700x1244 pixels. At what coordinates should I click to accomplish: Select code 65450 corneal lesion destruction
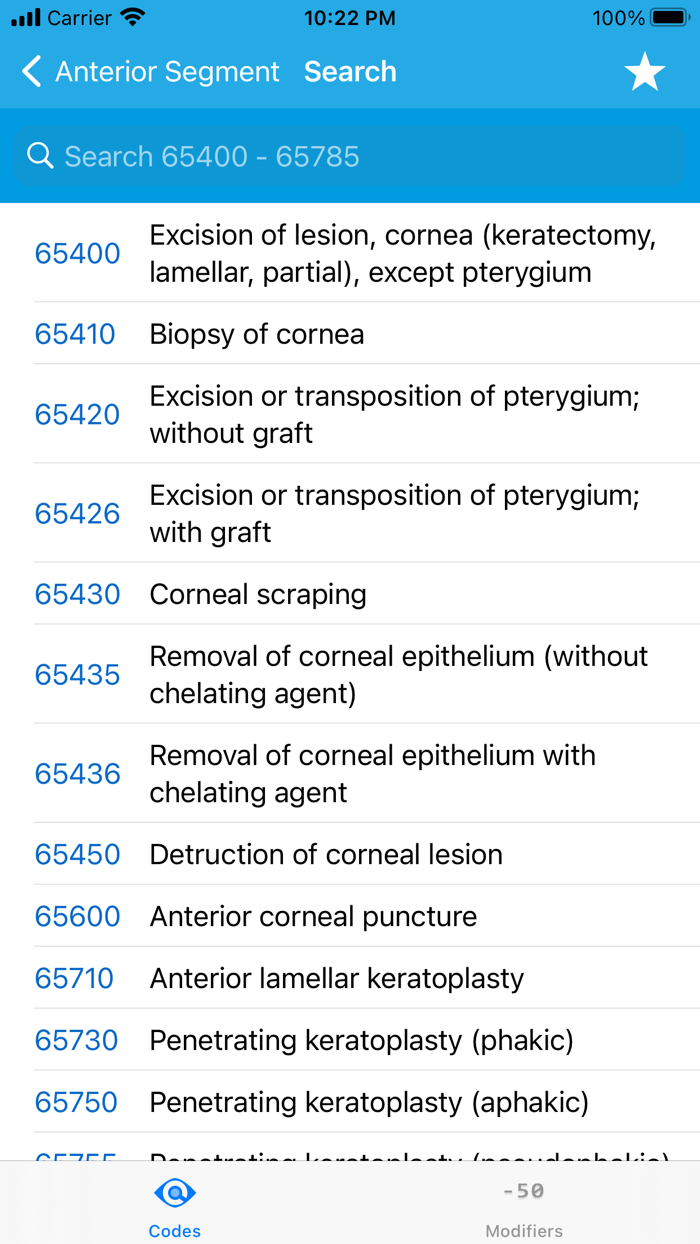pyautogui.click(x=350, y=854)
